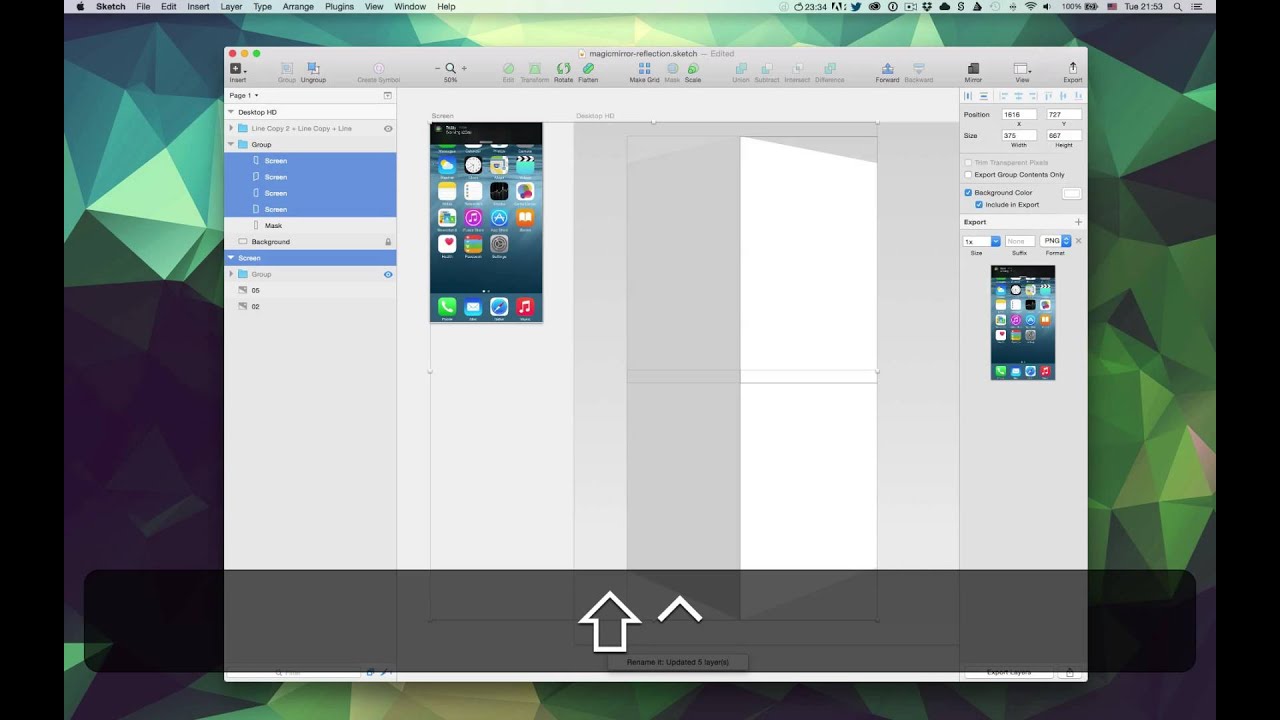Toggle the page list icon beside Page 1
This screenshot has height=720, width=1280.
388,96
